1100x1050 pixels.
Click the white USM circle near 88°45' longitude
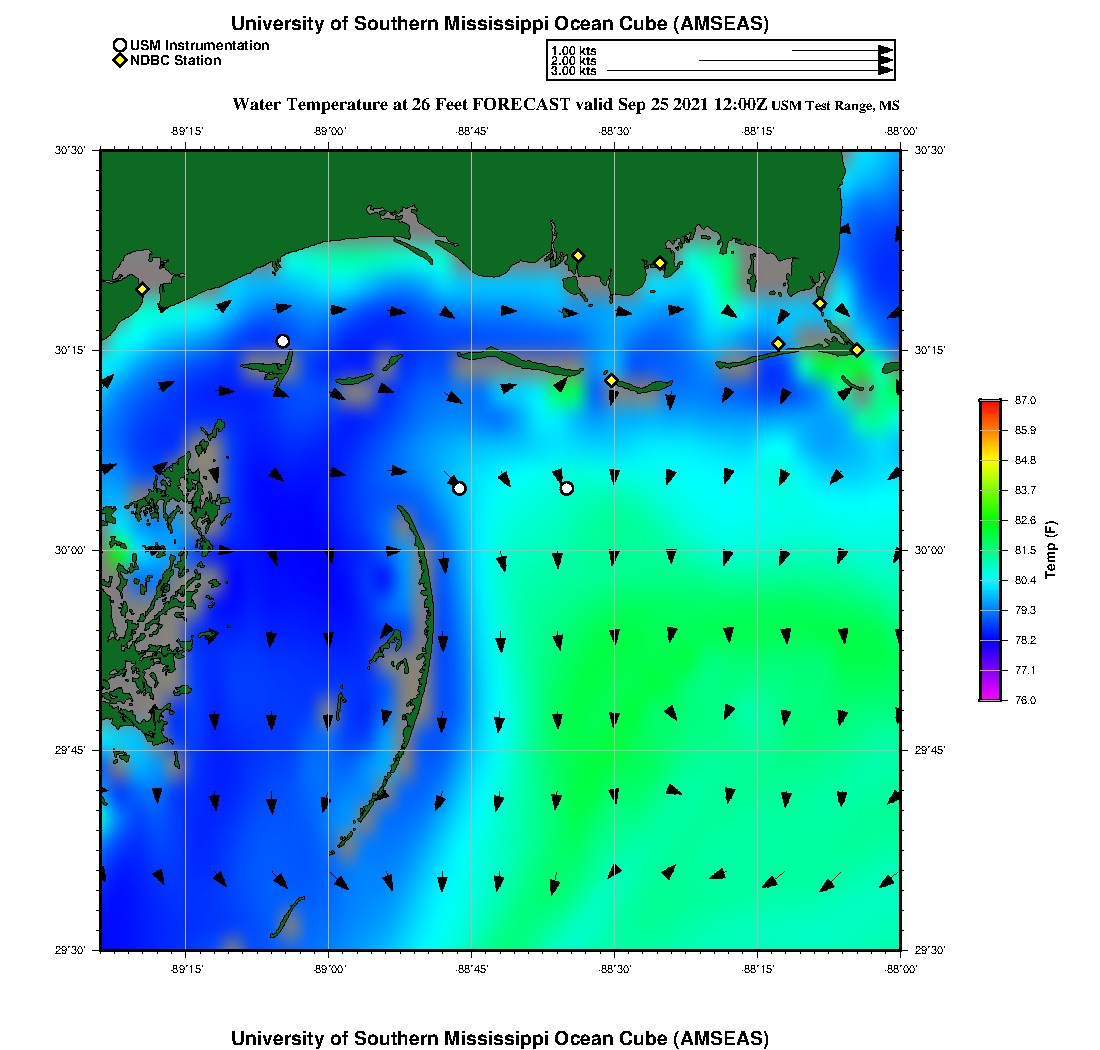point(459,488)
